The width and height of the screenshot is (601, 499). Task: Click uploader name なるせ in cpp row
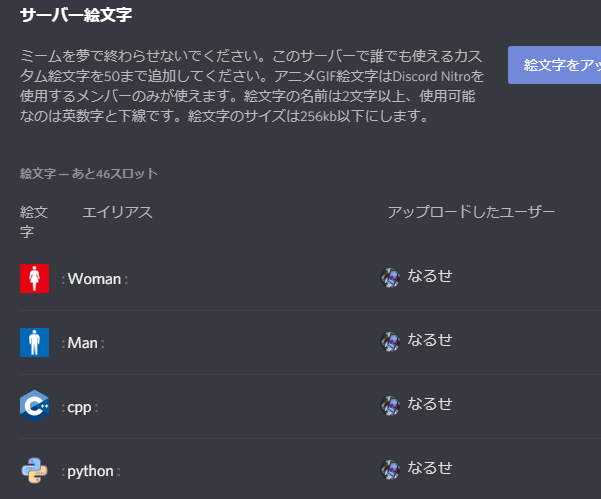[x=430, y=404]
